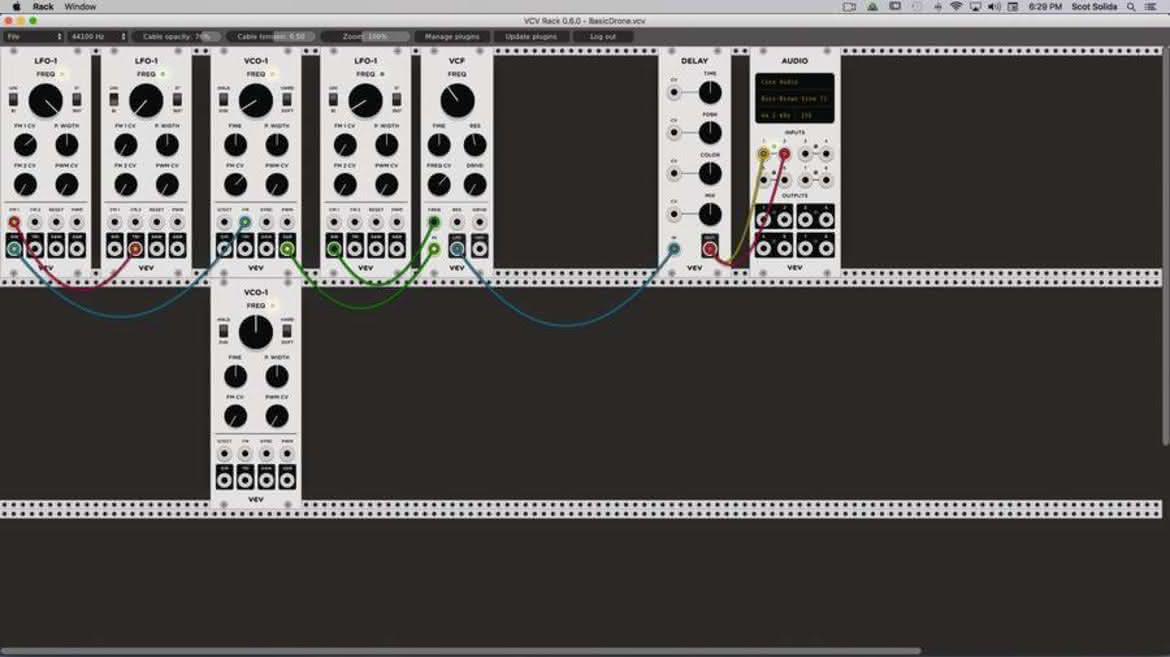This screenshot has height=657, width=1170.
Task: Click the OUT jack on the DELAY module
Action: coord(710,249)
